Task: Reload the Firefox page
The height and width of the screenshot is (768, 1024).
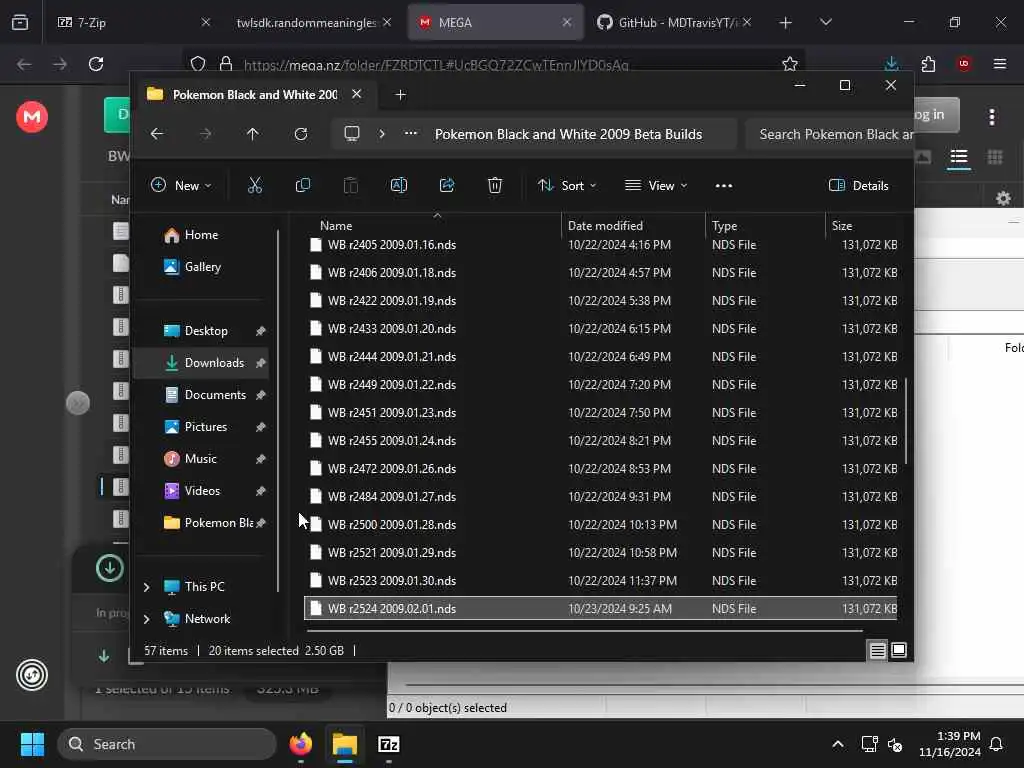Action: 96,64
